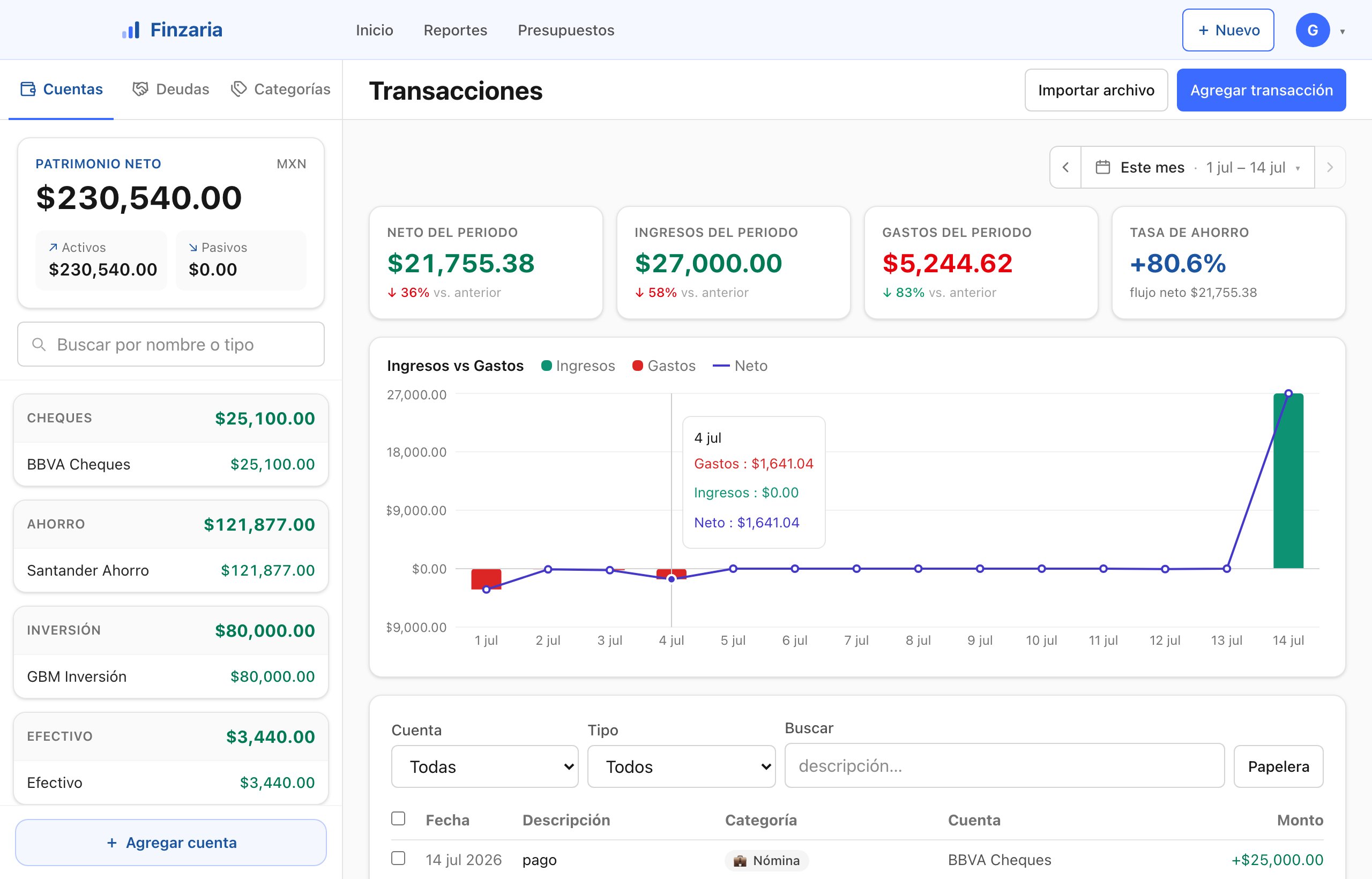Switch to the Categorías tab

click(x=281, y=89)
